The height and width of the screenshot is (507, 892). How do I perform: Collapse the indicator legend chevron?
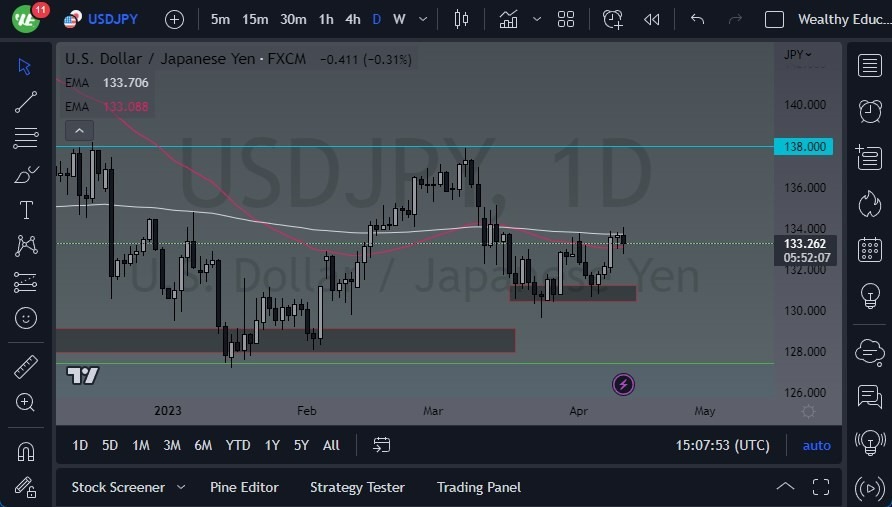point(79,131)
